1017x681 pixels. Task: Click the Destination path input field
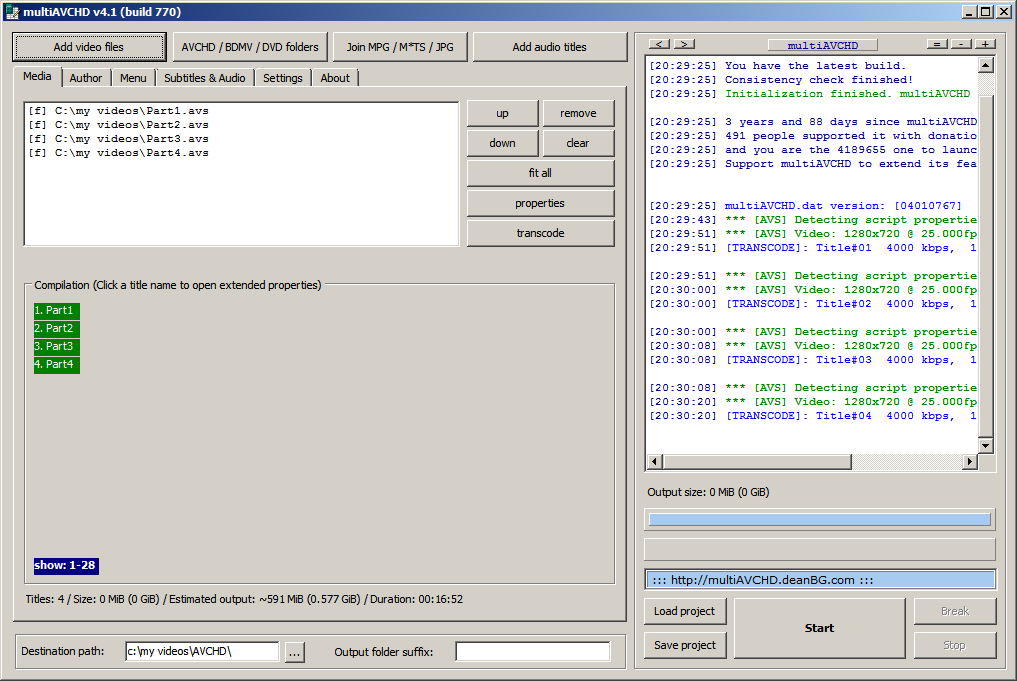pos(202,651)
